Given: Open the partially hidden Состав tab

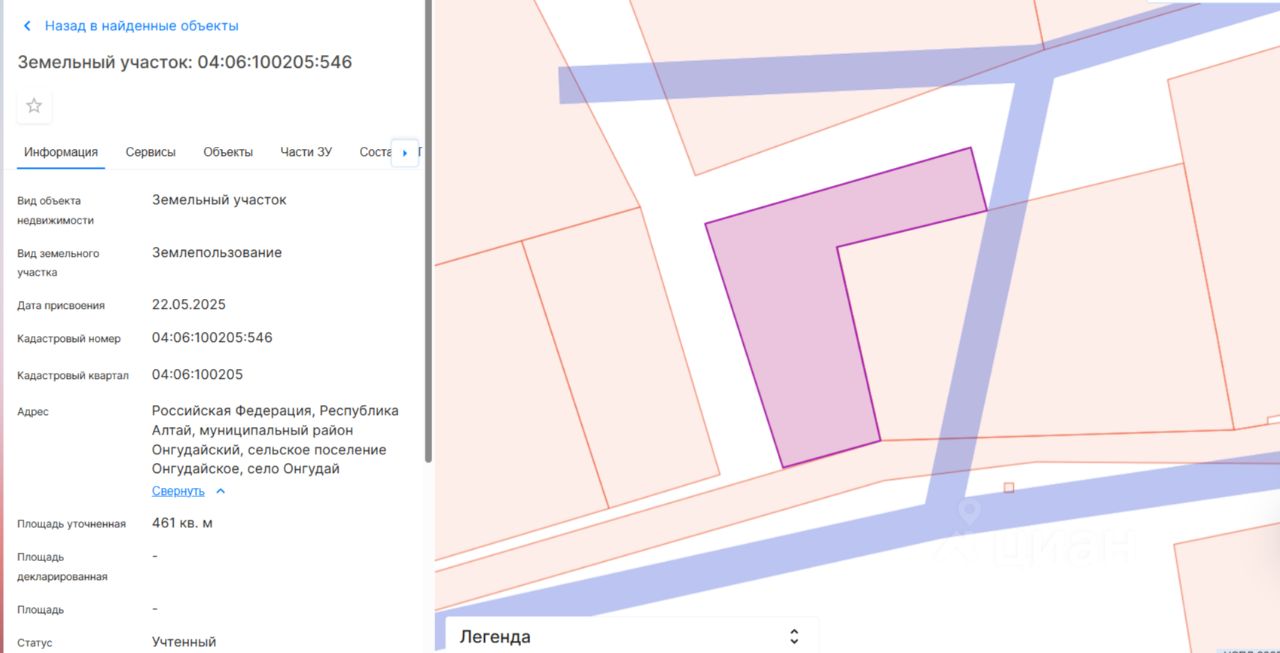Looking at the screenshot, I should click(374, 152).
